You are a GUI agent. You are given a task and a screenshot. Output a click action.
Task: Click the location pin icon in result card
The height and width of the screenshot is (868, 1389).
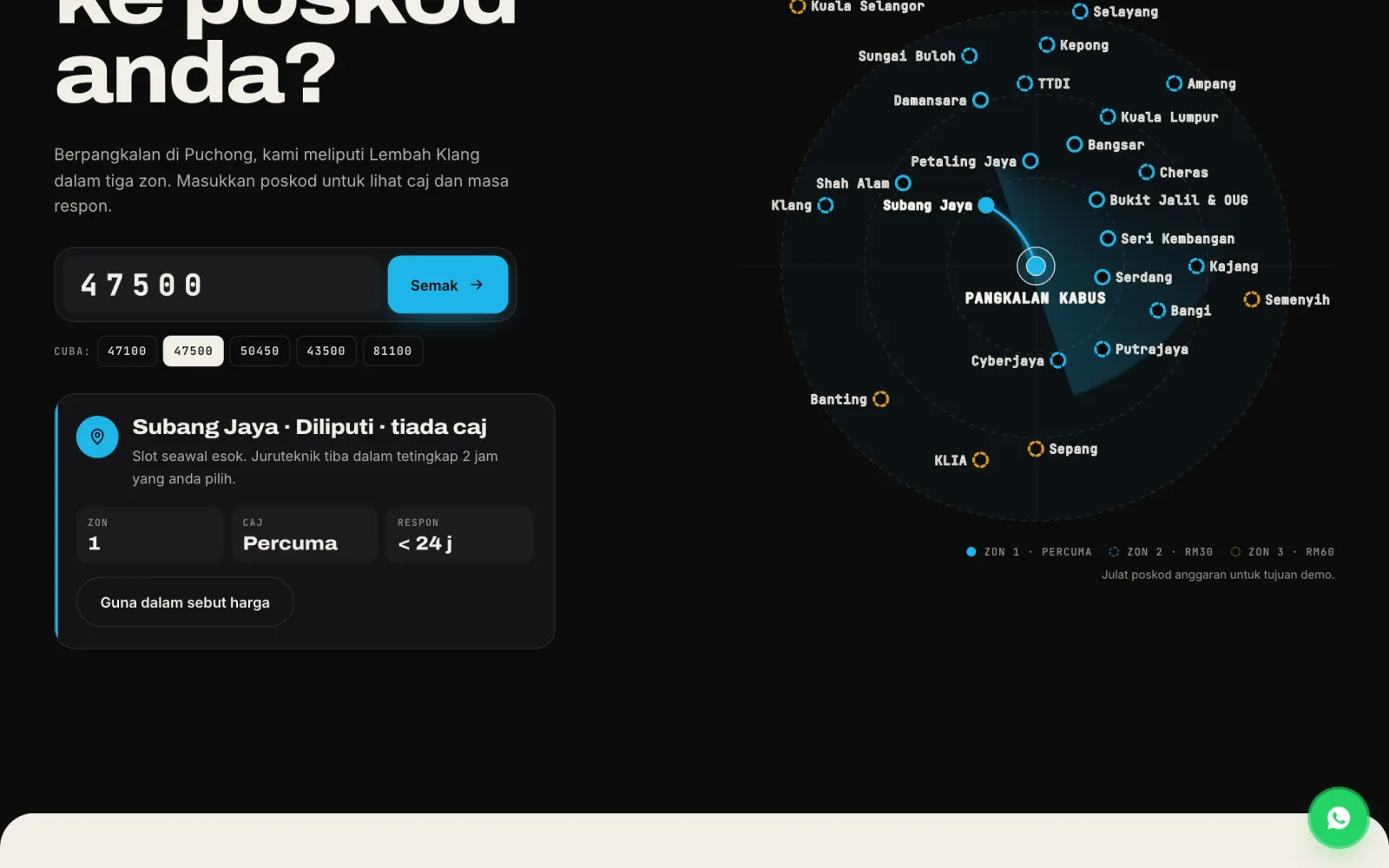point(97,437)
